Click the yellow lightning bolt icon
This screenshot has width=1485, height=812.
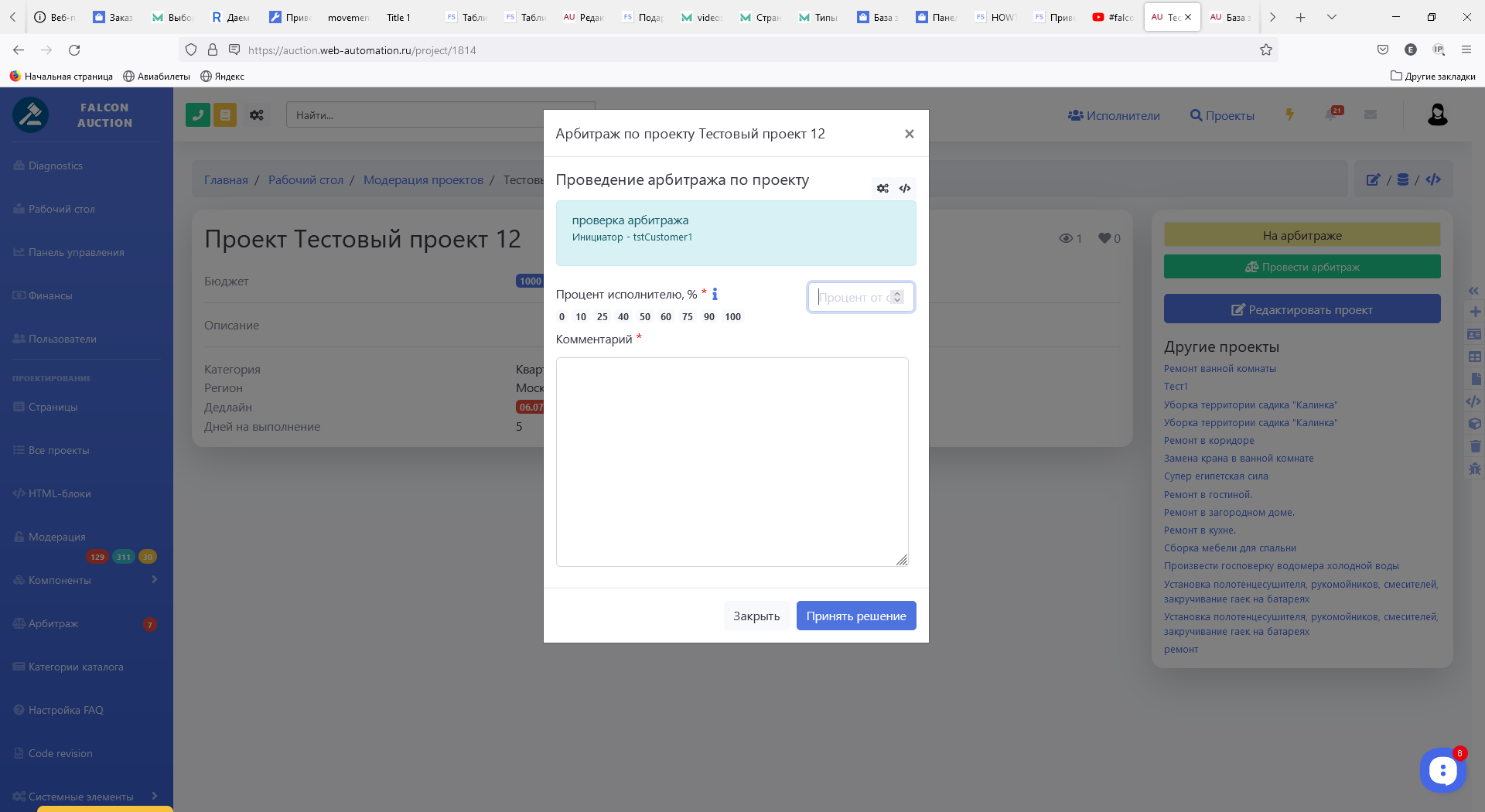pyautogui.click(x=1289, y=115)
